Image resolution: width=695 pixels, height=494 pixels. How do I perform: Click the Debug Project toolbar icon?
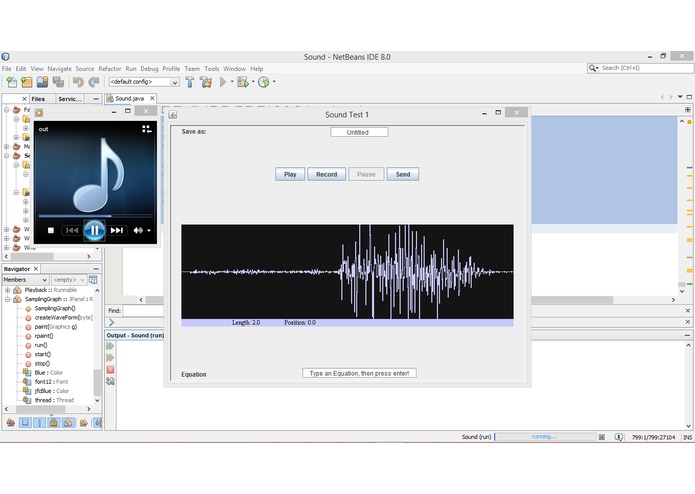[x=242, y=82]
